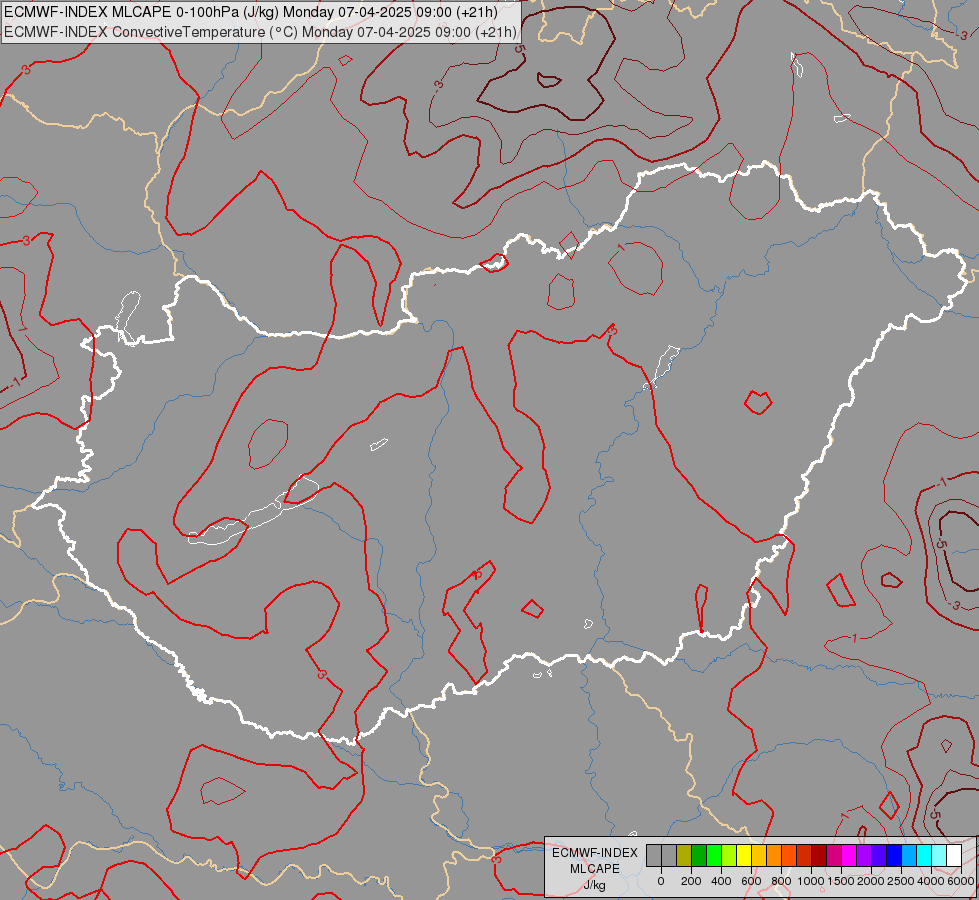Click the legend's MLCAPE label
Image resolution: width=979 pixels, height=900 pixels.
pos(595,869)
